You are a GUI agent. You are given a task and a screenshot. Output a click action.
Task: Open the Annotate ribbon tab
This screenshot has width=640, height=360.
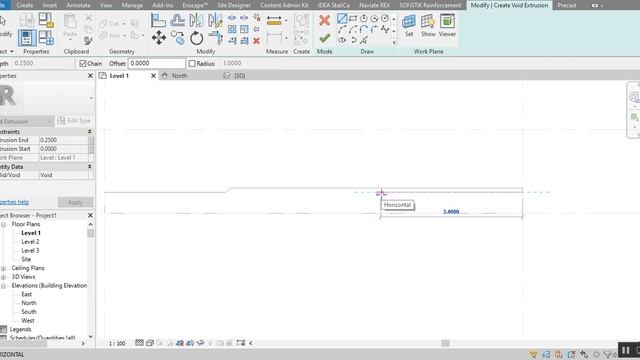click(x=78, y=5)
